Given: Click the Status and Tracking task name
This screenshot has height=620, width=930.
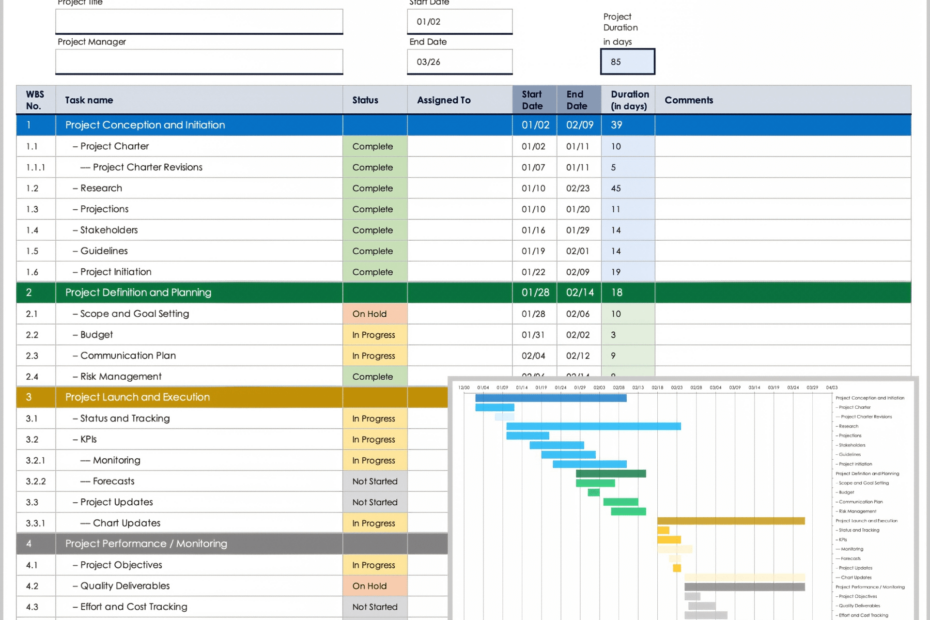Looking at the screenshot, I should pos(125,418).
